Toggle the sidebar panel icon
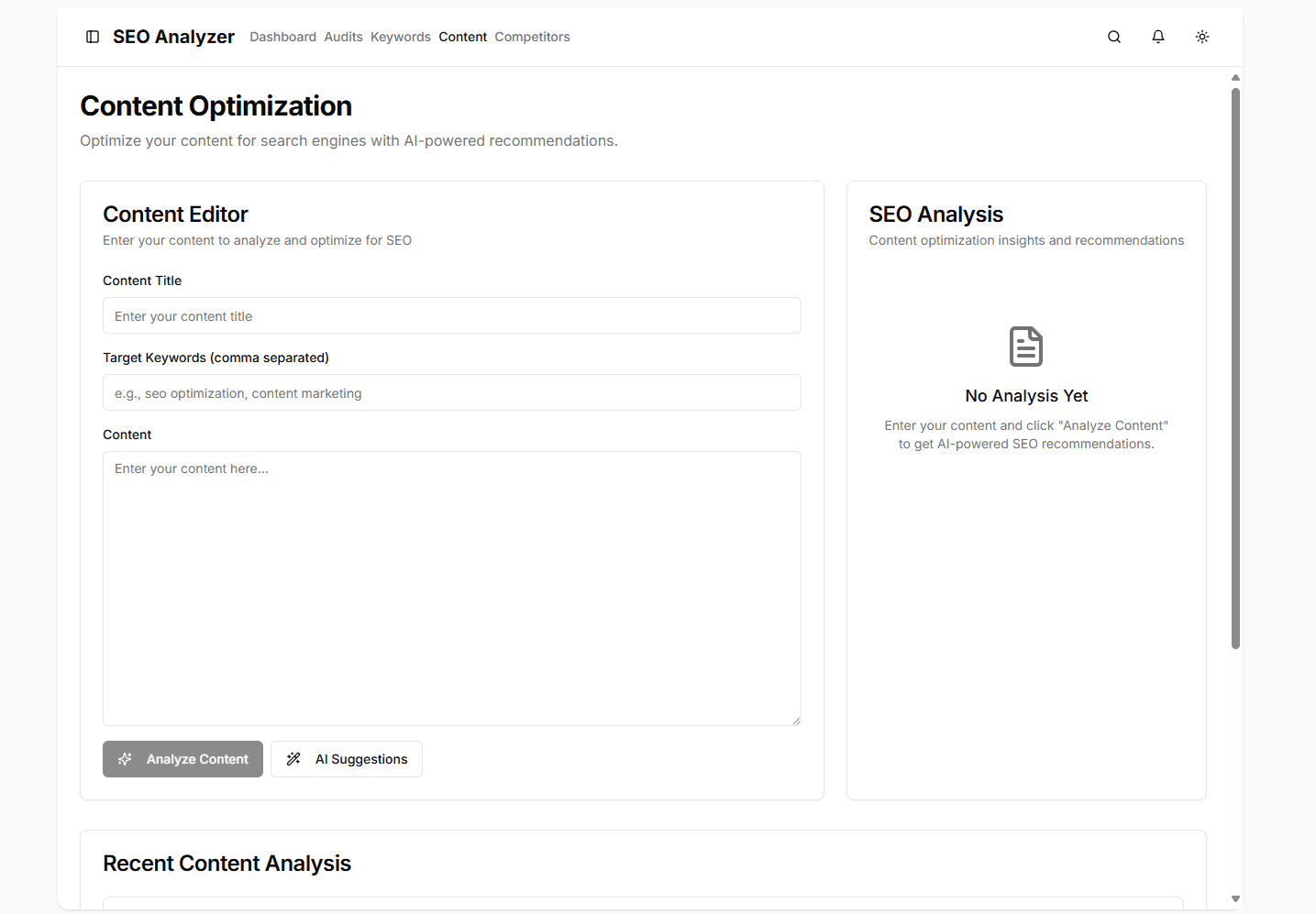This screenshot has width=1316, height=914. 93,37
